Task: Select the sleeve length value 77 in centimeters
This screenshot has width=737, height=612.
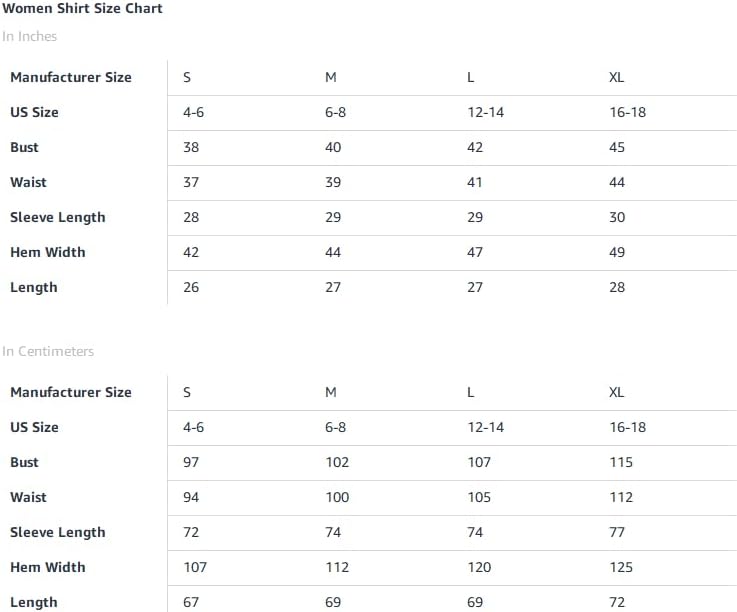Action: (x=617, y=532)
